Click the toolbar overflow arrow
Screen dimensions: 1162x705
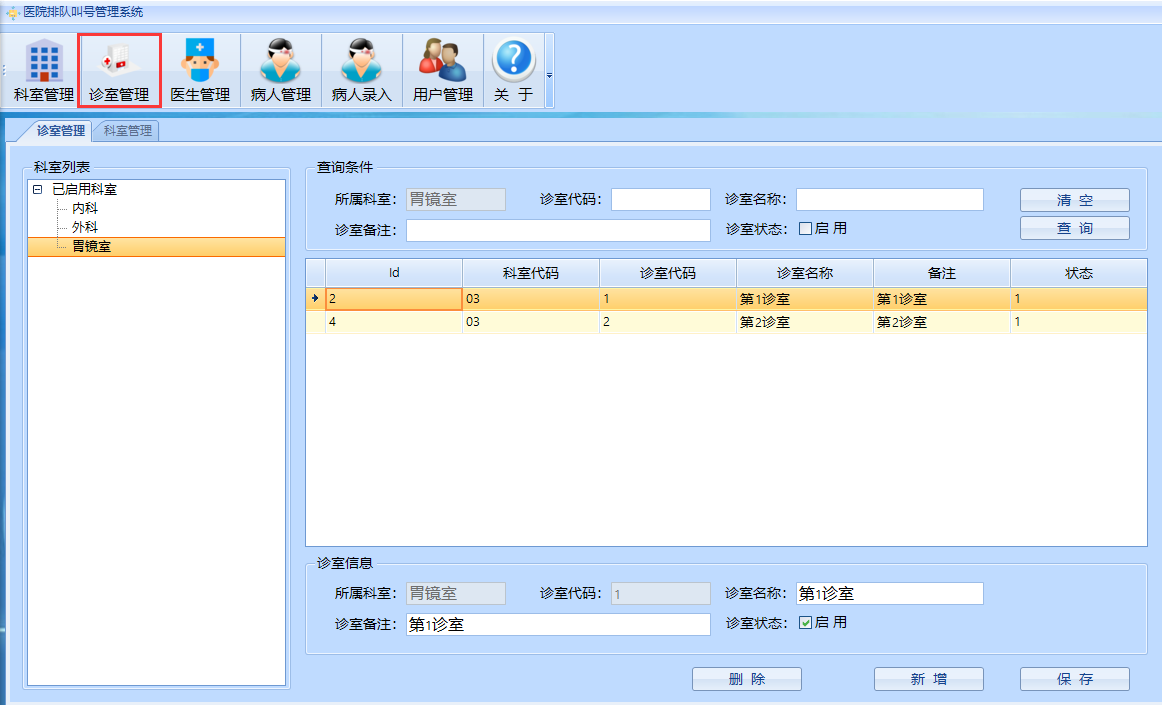(549, 75)
